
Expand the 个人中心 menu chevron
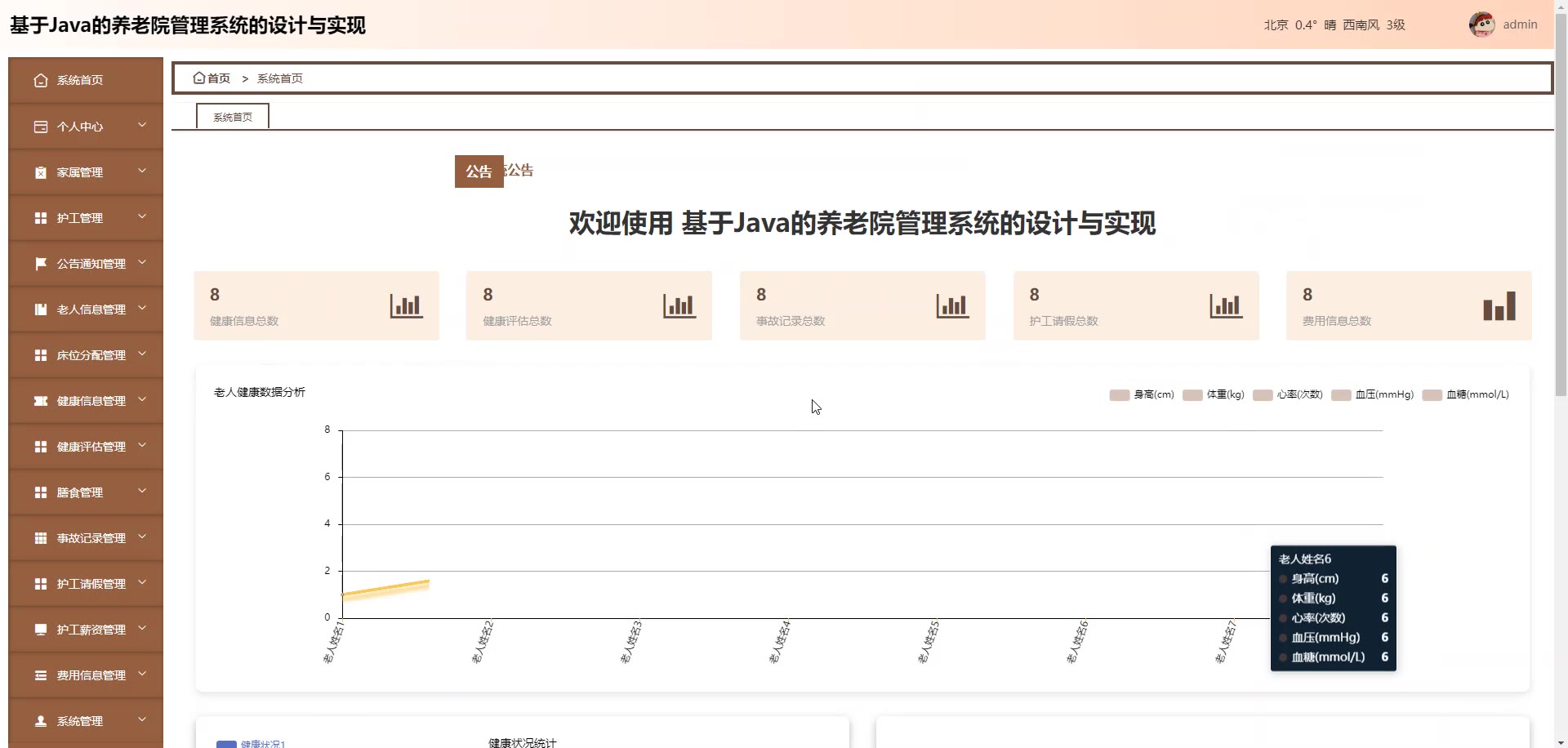(x=142, y=126)
